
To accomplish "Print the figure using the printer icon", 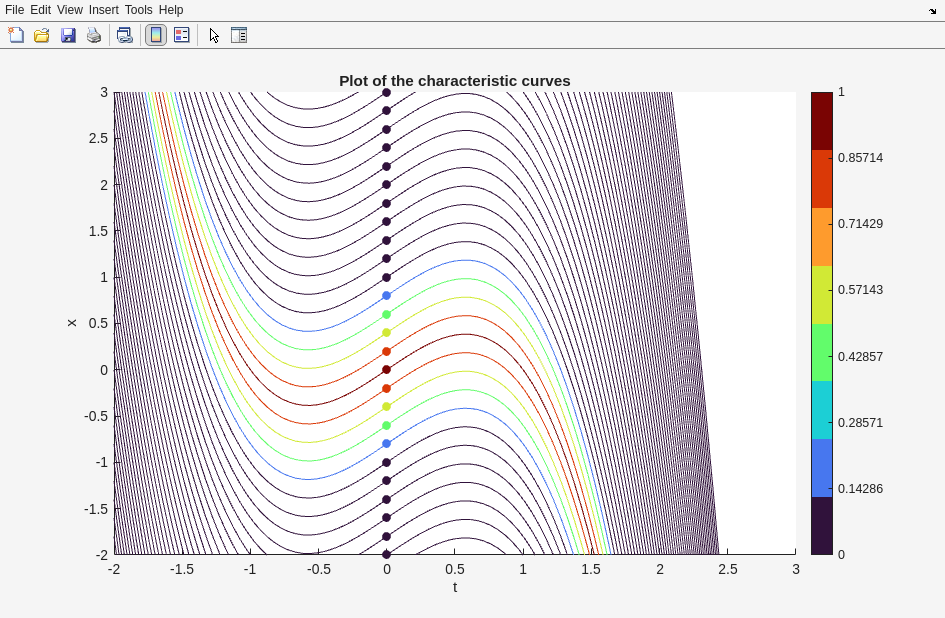I will click(94, 35).
